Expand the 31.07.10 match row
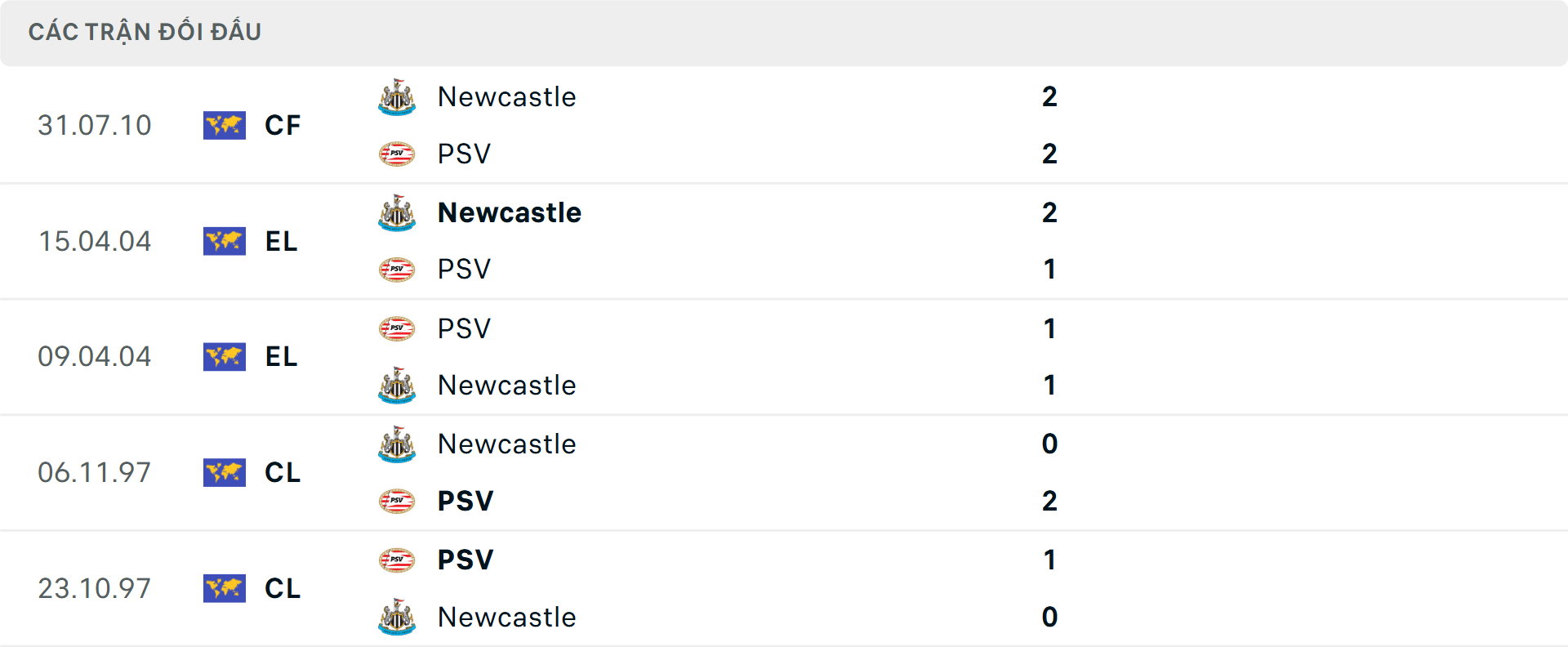 (x=784, y=125)
